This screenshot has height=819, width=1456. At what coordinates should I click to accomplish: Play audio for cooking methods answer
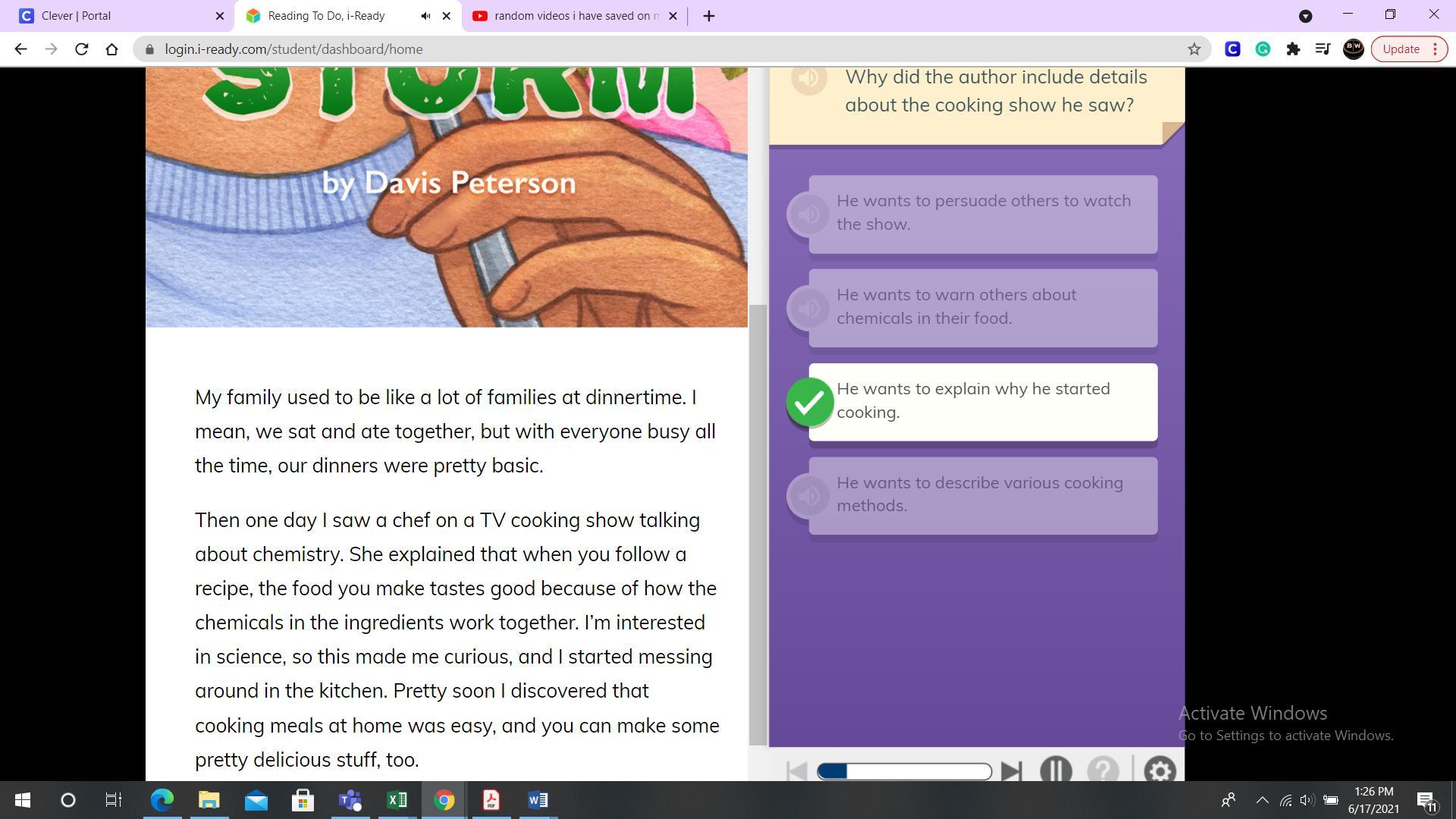808,497
